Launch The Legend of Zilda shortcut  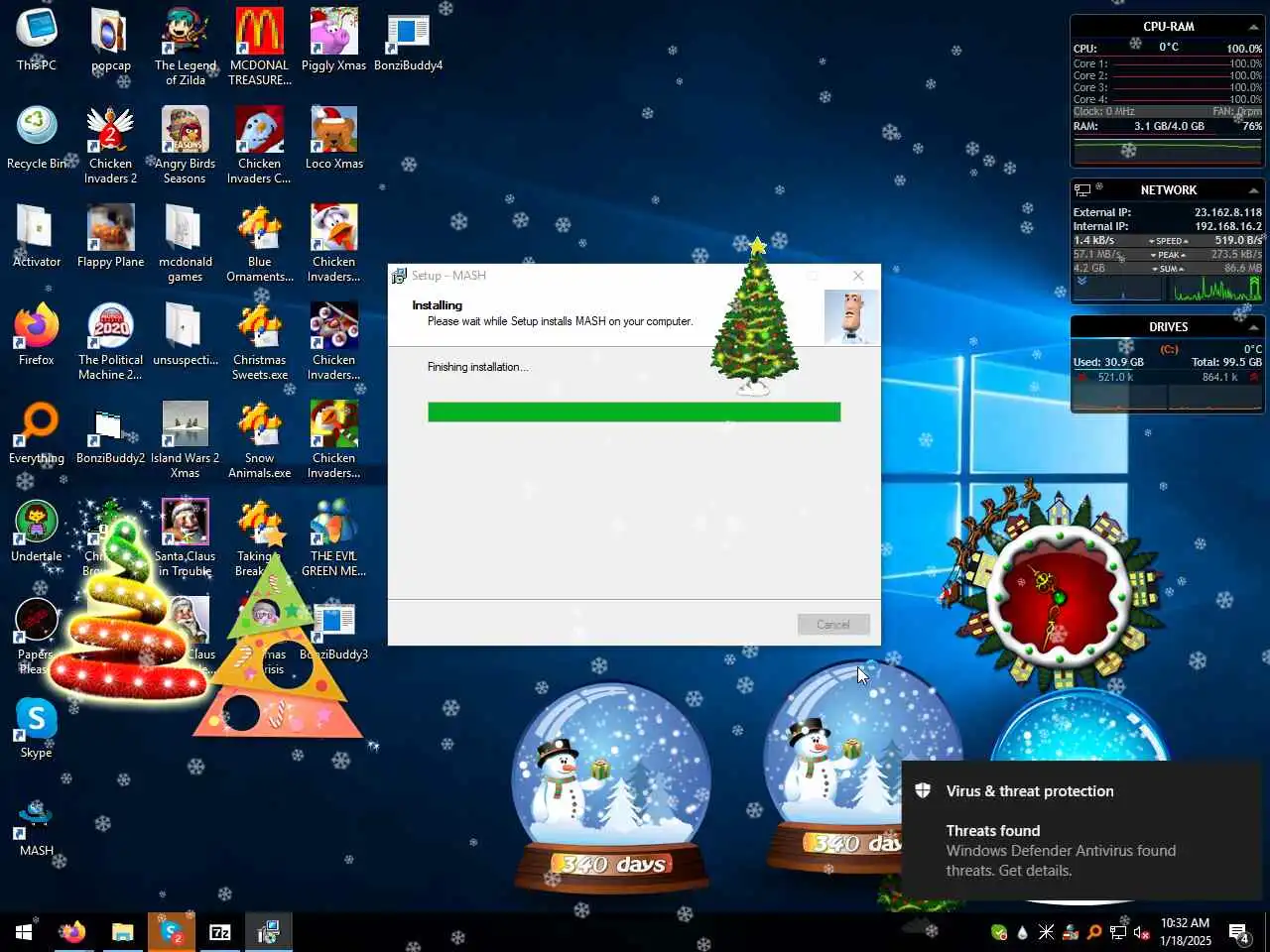coord(185,47)
